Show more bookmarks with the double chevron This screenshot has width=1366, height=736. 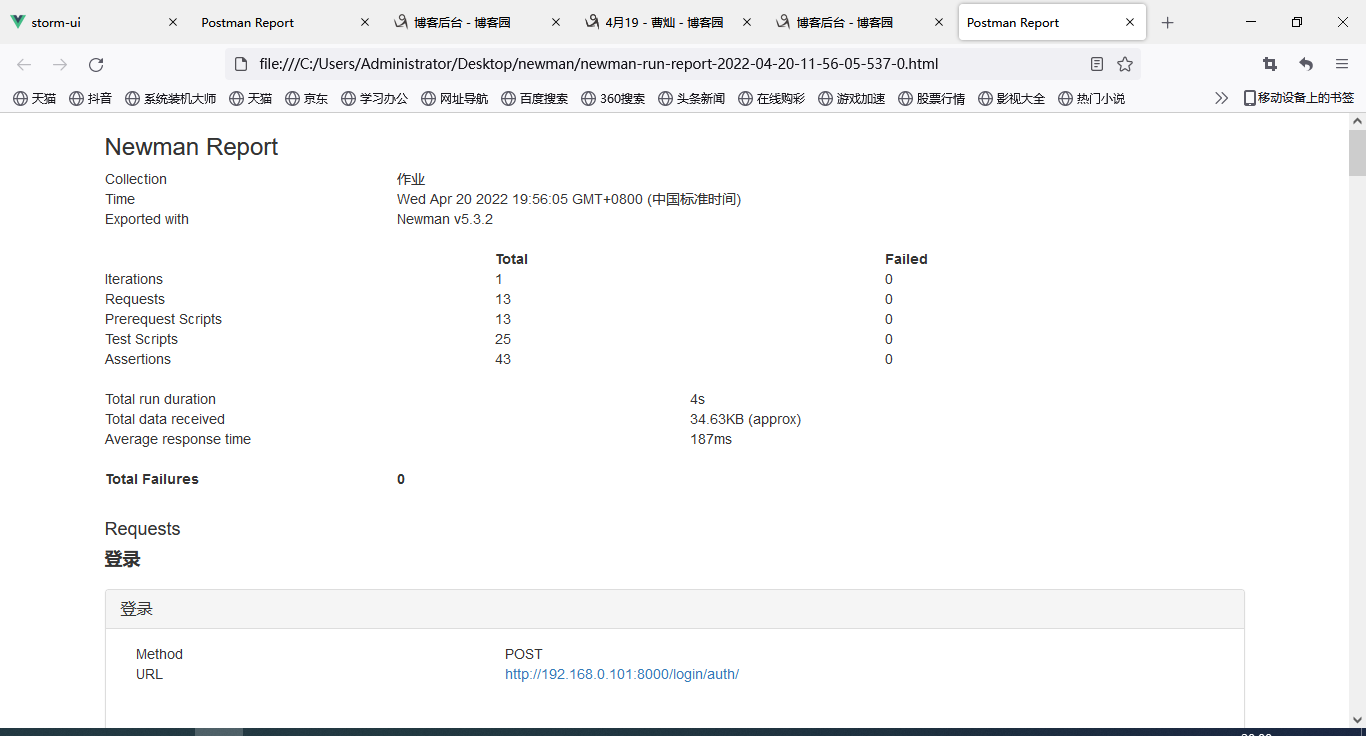1221,98
